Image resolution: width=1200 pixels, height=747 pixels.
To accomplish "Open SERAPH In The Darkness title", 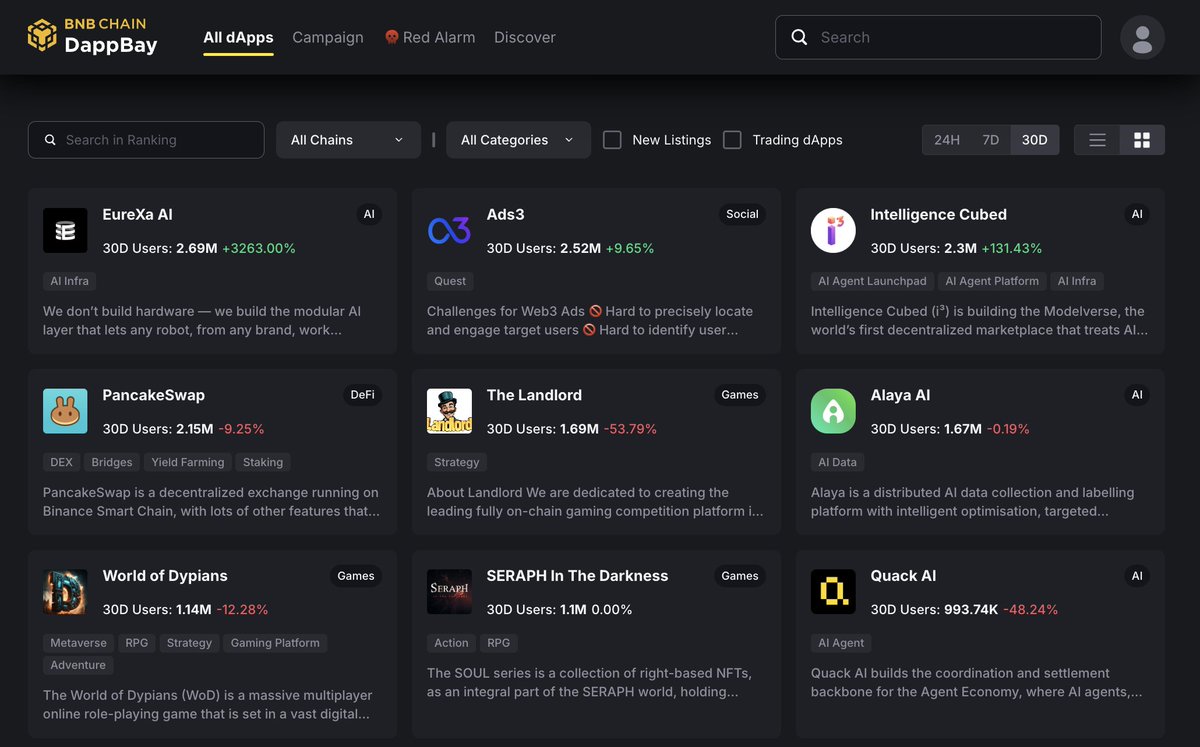I will [x=578, y=576].
